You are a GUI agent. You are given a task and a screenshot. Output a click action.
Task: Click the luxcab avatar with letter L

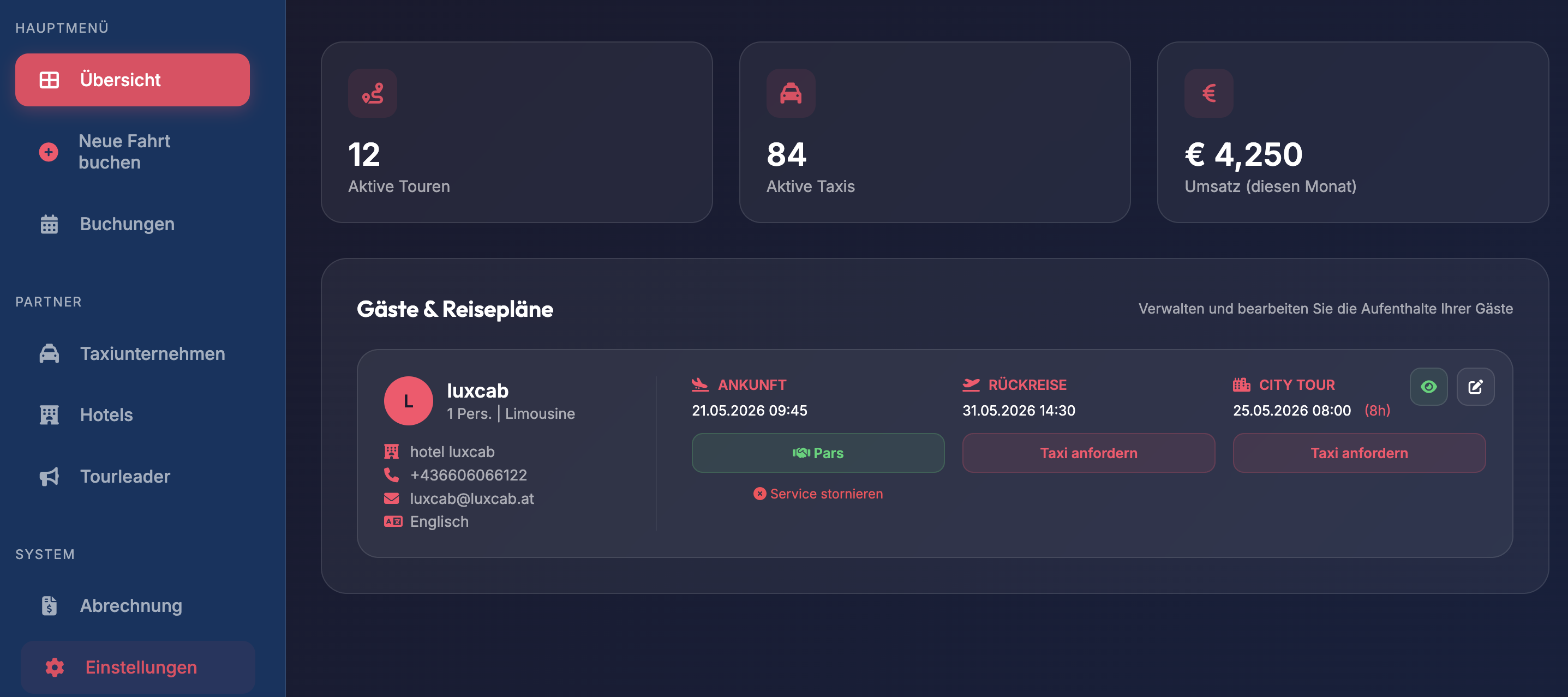click(409, 400)
